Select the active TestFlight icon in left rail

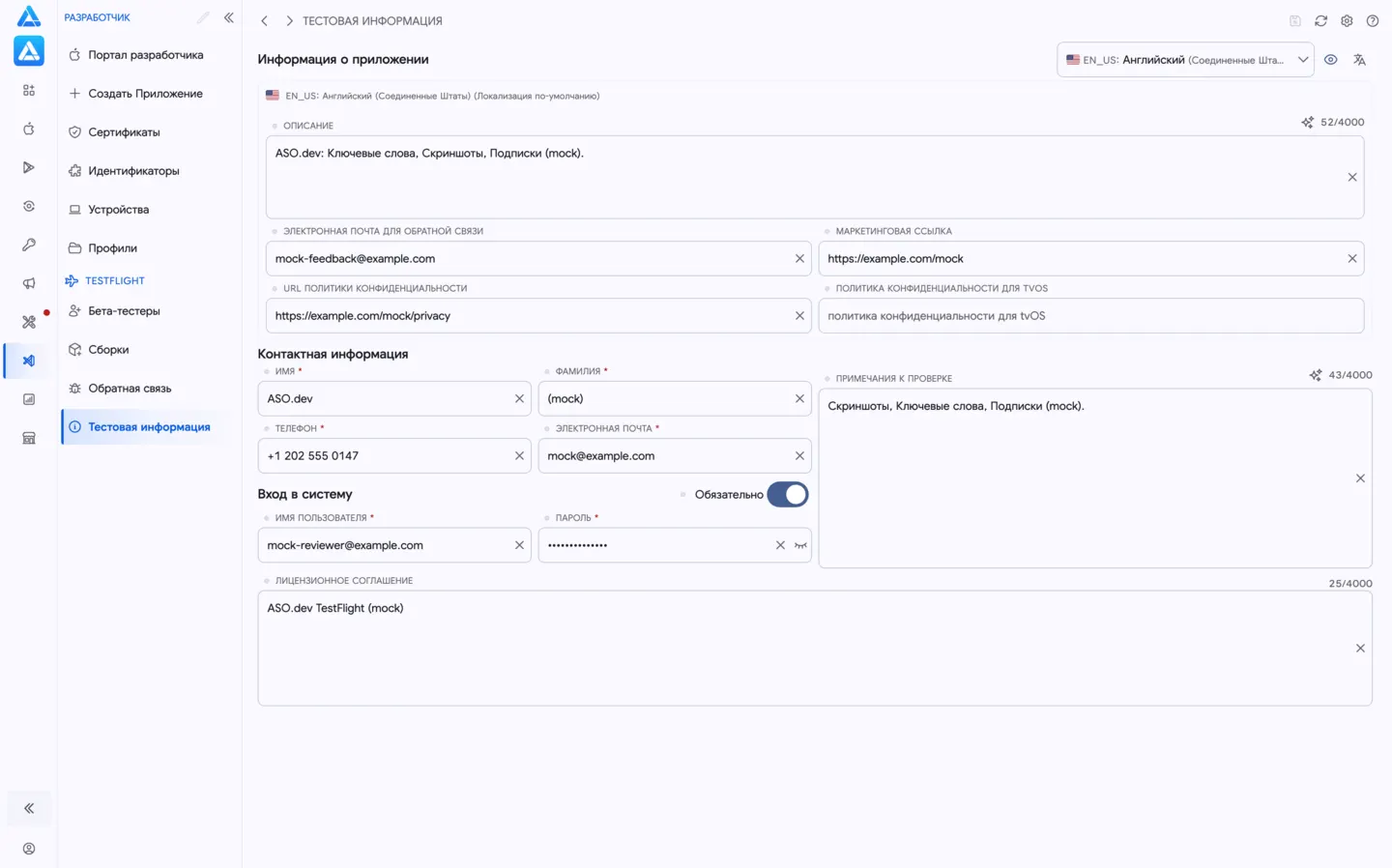point(29,361)
